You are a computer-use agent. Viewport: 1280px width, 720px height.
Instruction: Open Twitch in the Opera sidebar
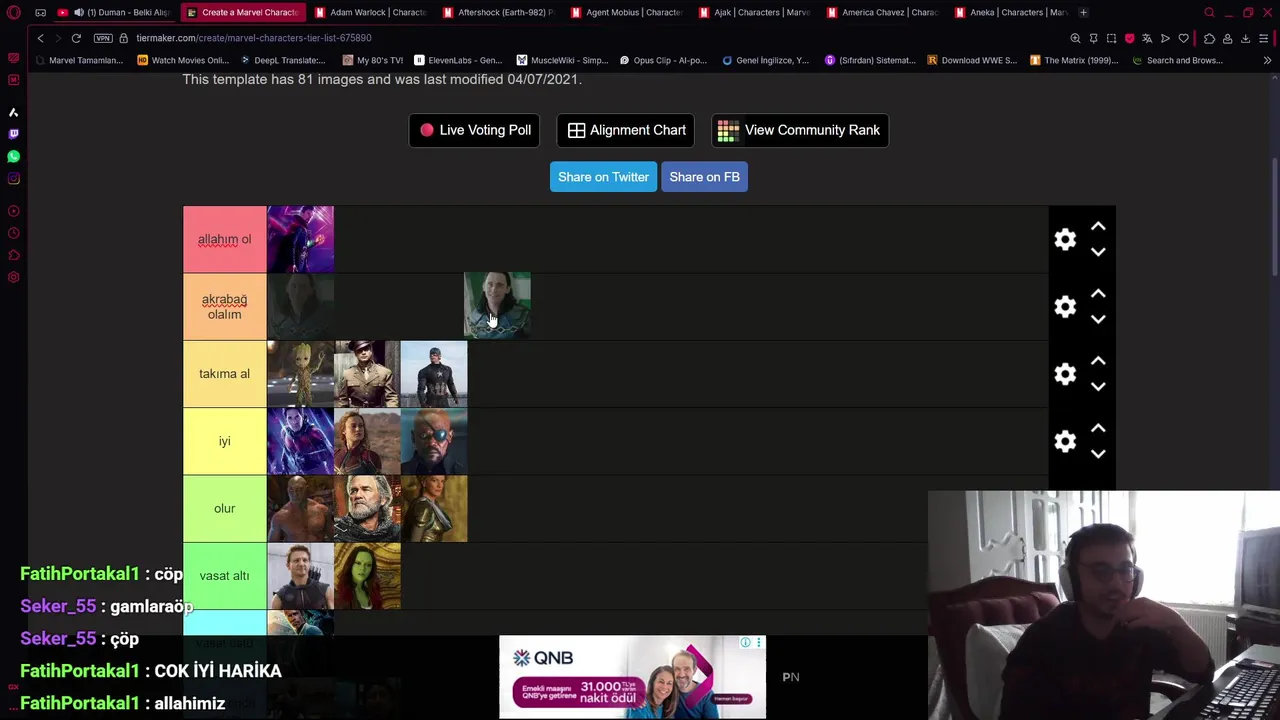[x=13, y=134]
